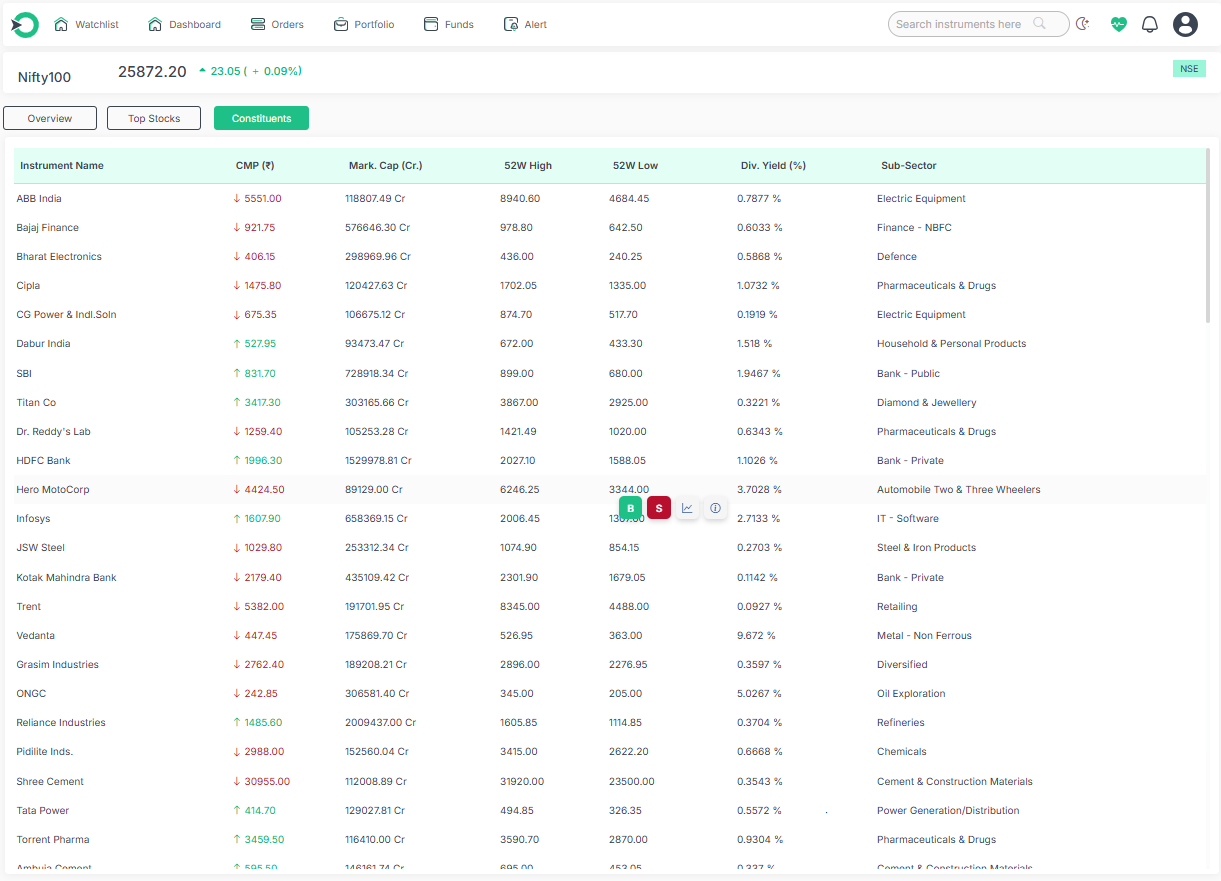Toggle dark mode with the moon icon
The image size is (1221, 881).
point(1083,24)
